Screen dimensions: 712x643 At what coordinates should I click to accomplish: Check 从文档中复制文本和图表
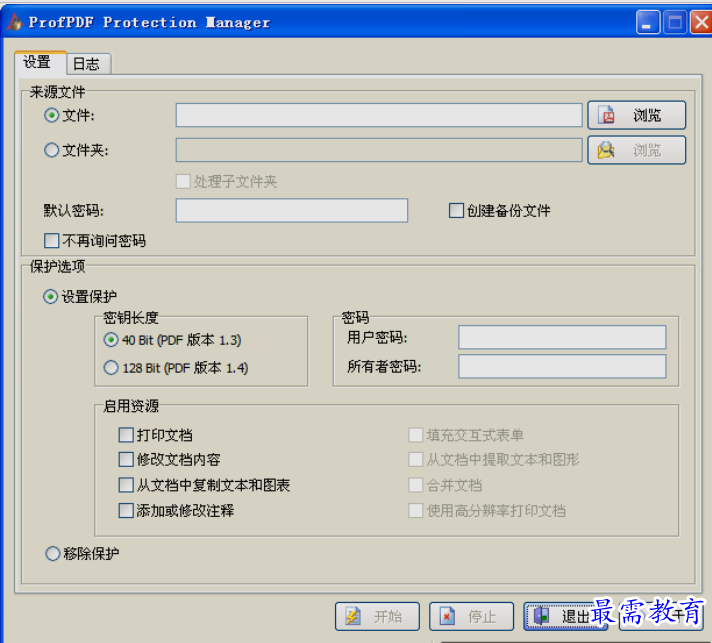(x=126, y=485)
